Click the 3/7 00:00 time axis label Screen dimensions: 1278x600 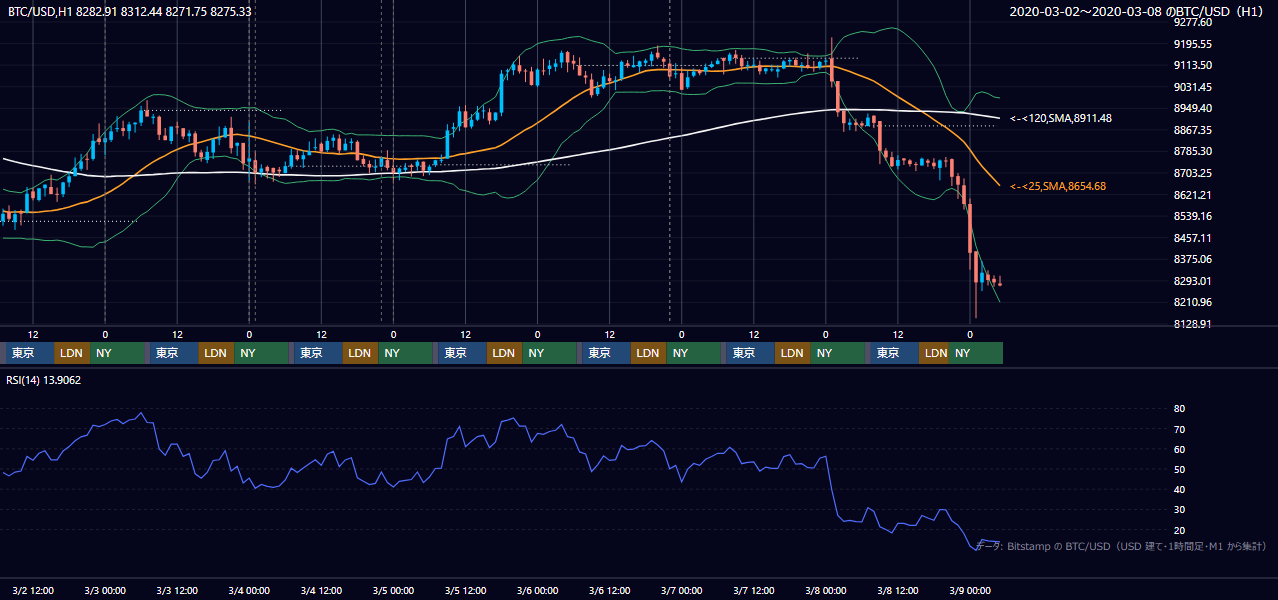pos(681,590)
